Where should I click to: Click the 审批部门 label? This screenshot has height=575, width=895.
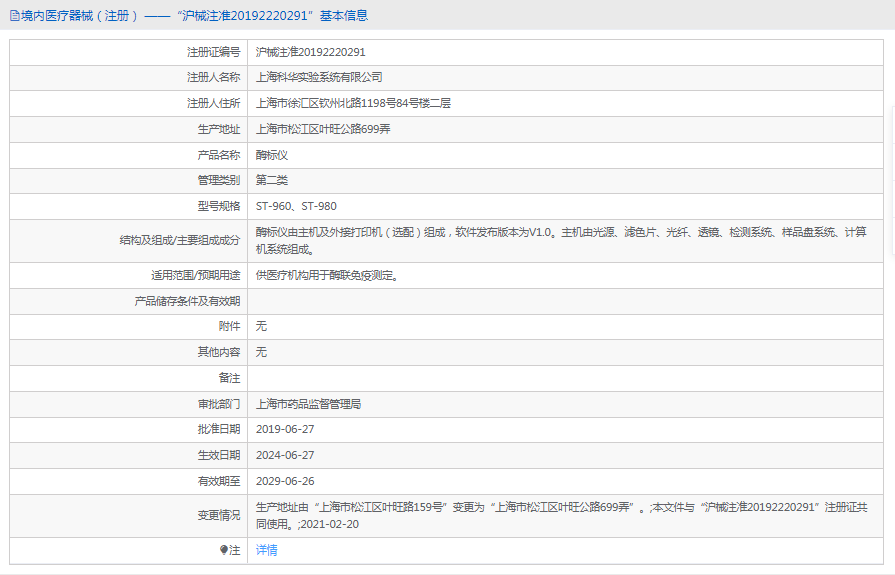(219, 404)
